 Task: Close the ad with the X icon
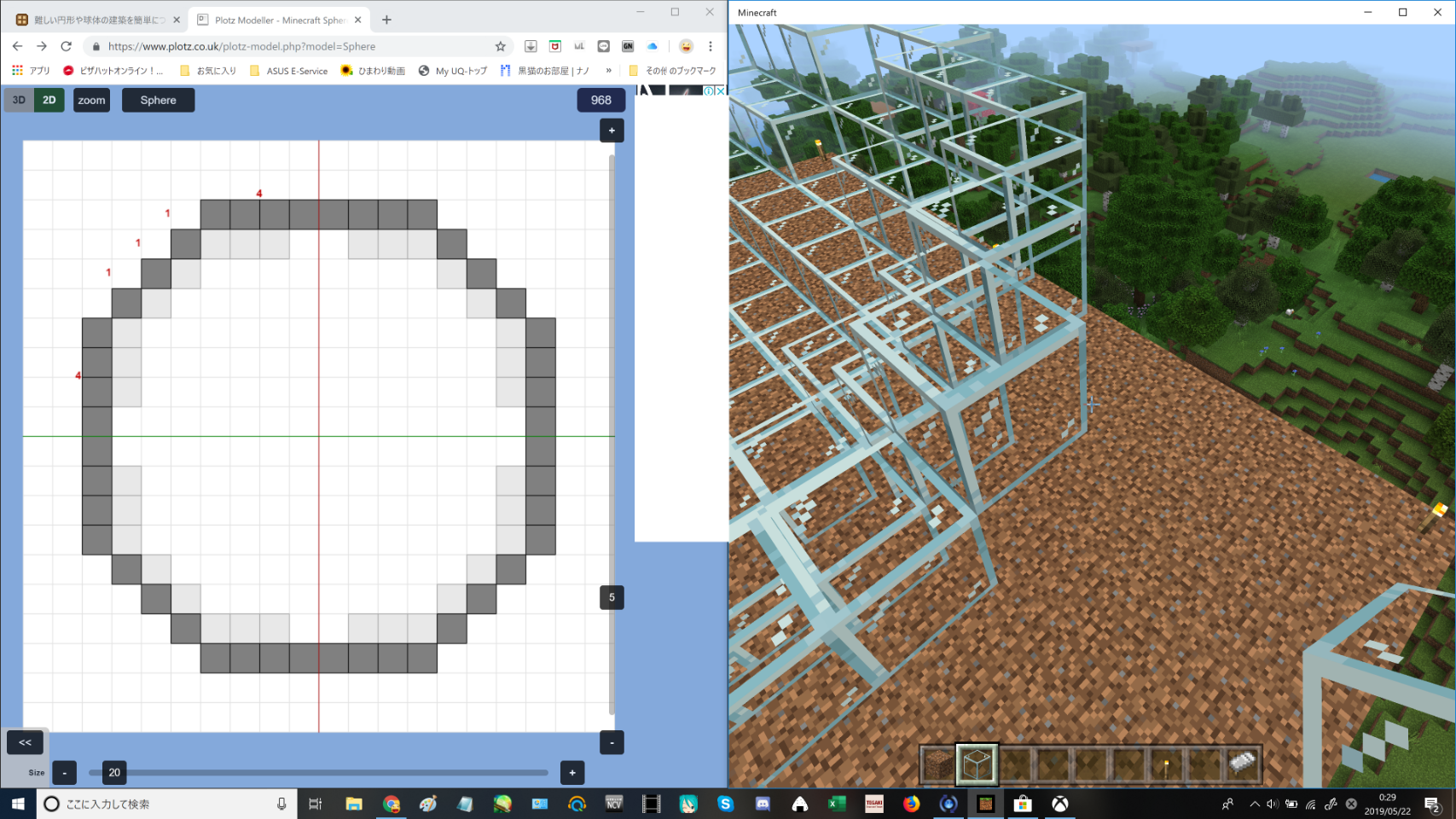tap(720, 90)
